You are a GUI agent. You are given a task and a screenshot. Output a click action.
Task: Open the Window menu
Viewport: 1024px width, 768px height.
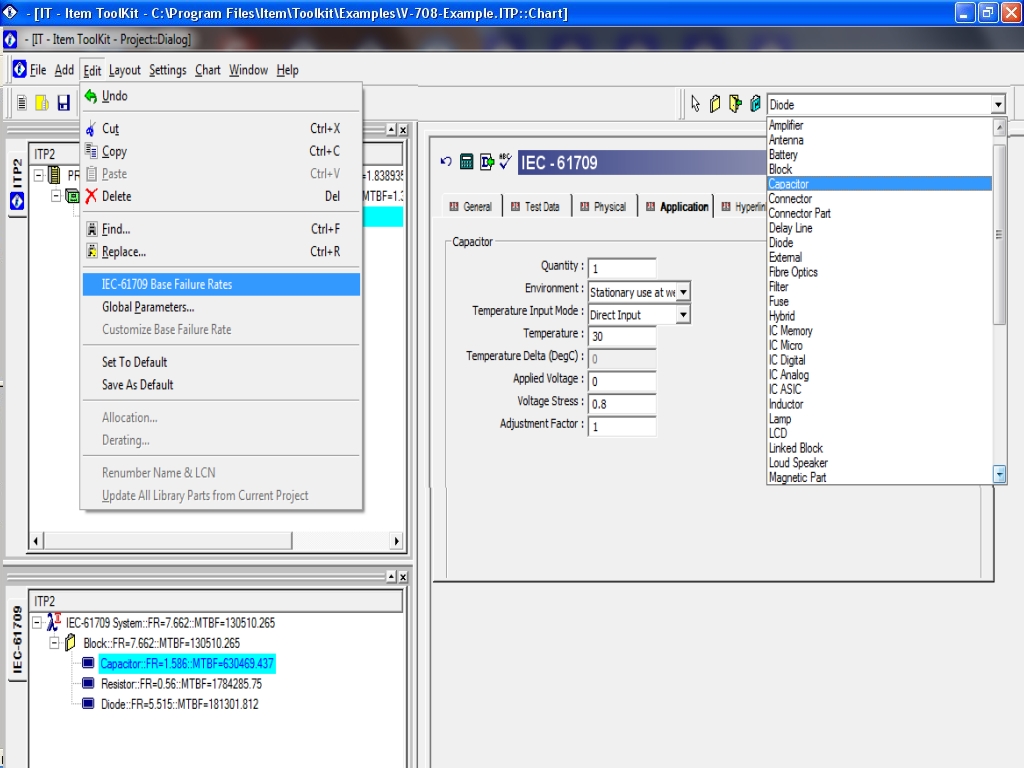(248, 70)
